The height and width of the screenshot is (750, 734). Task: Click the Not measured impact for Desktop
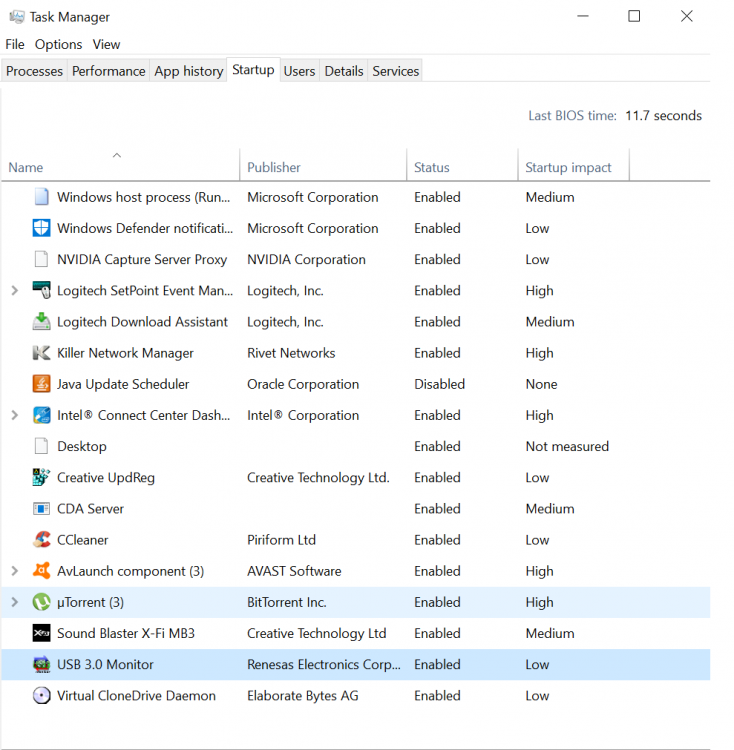click(x=567, y=446)
